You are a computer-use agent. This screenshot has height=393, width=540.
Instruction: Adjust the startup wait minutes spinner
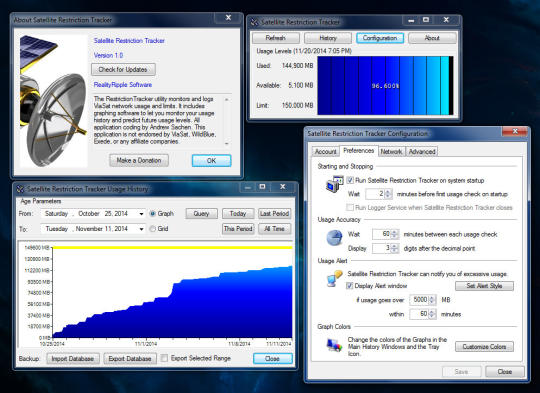[388, 194]
